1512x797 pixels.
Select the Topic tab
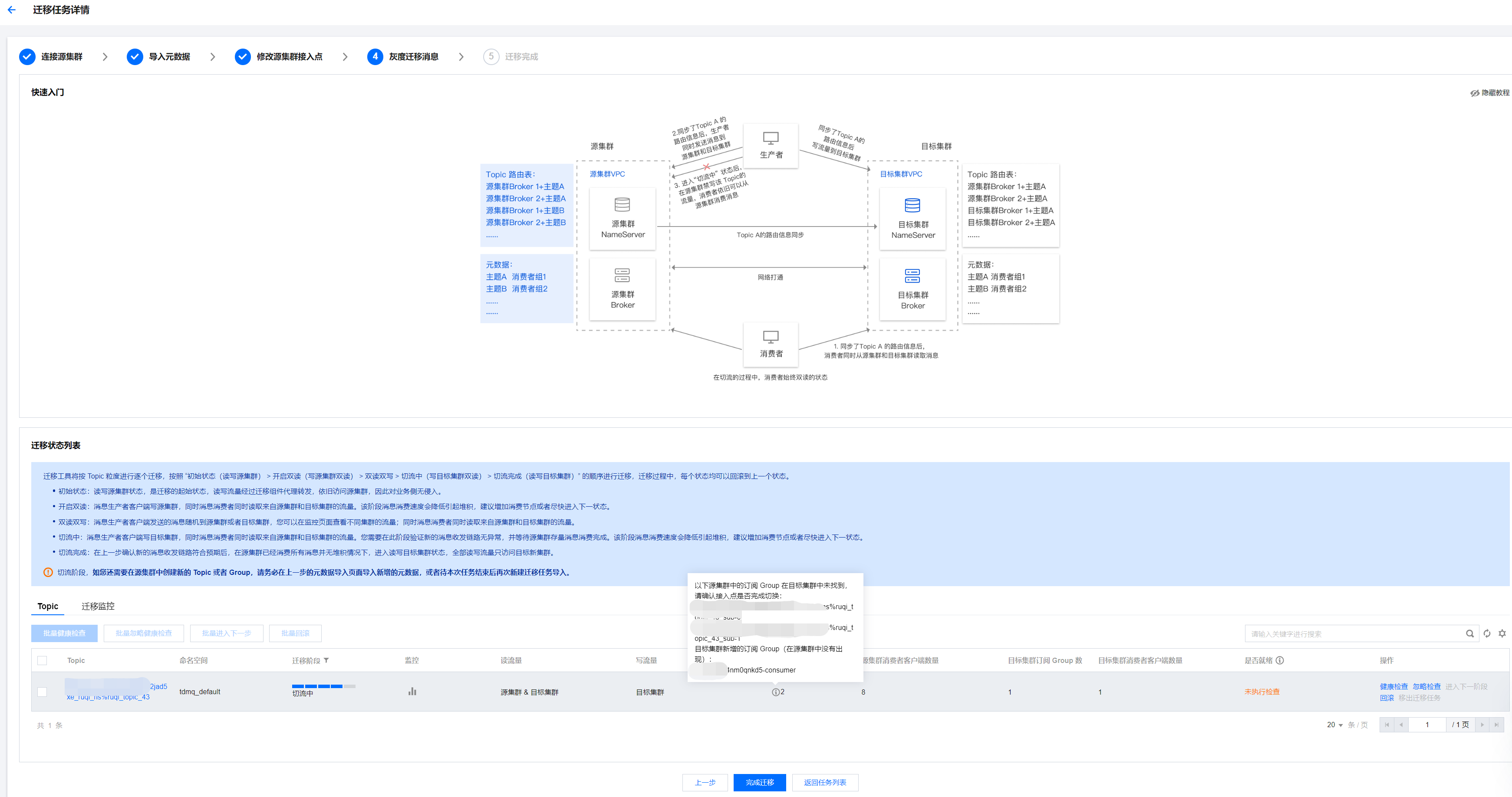[x=48, y=606]
